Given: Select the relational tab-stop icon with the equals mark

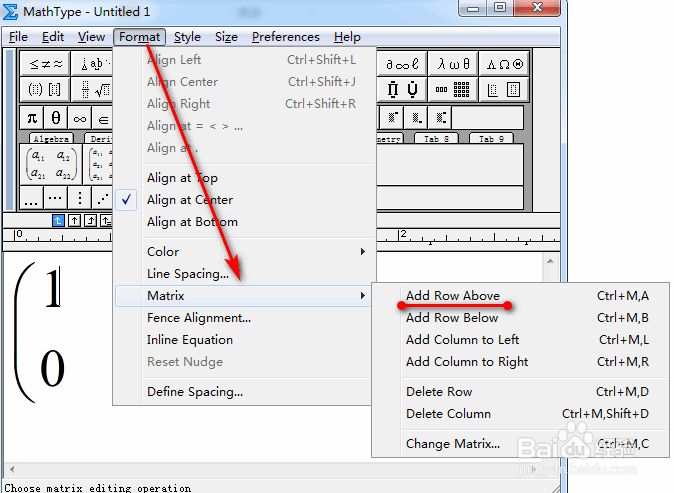Looking at the screenshot, I should (106, 220).
